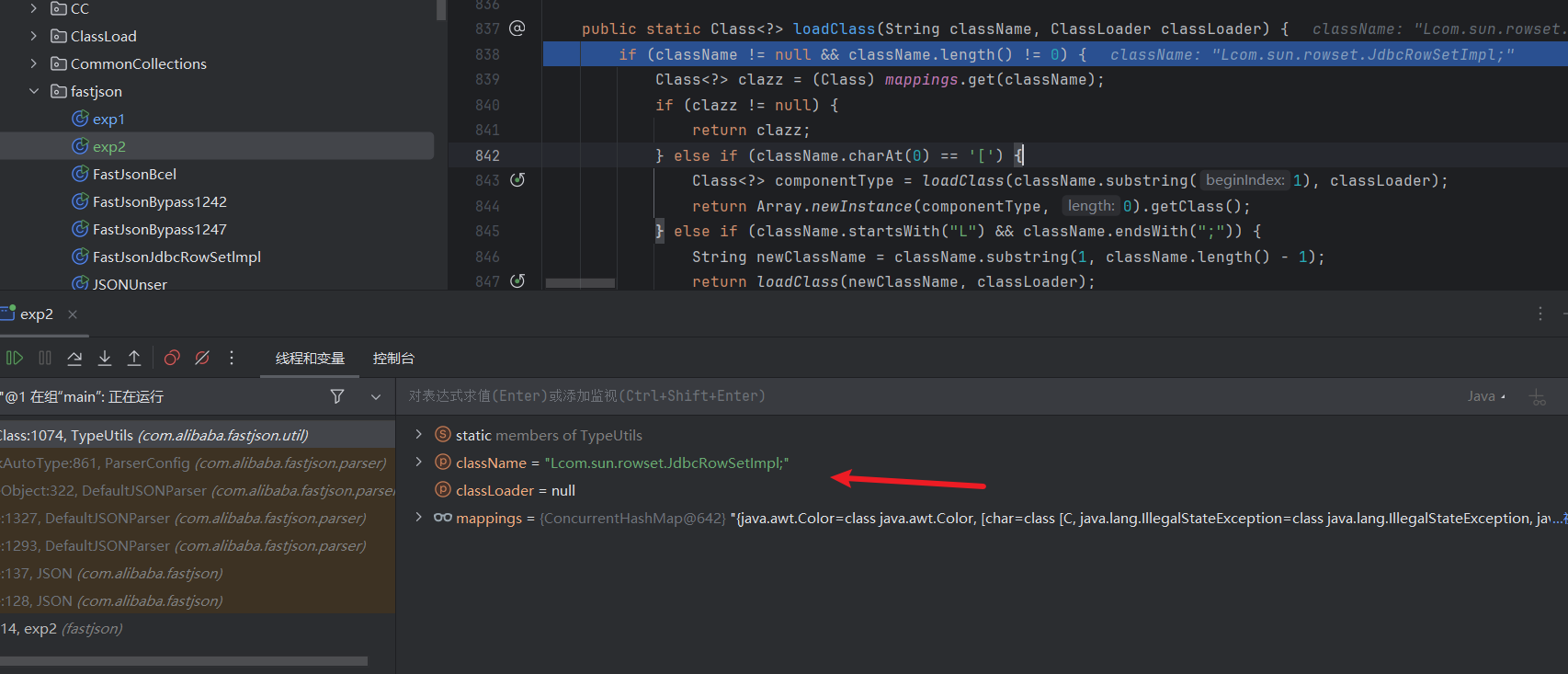Pause the debugged program

[x=45, y=358]
